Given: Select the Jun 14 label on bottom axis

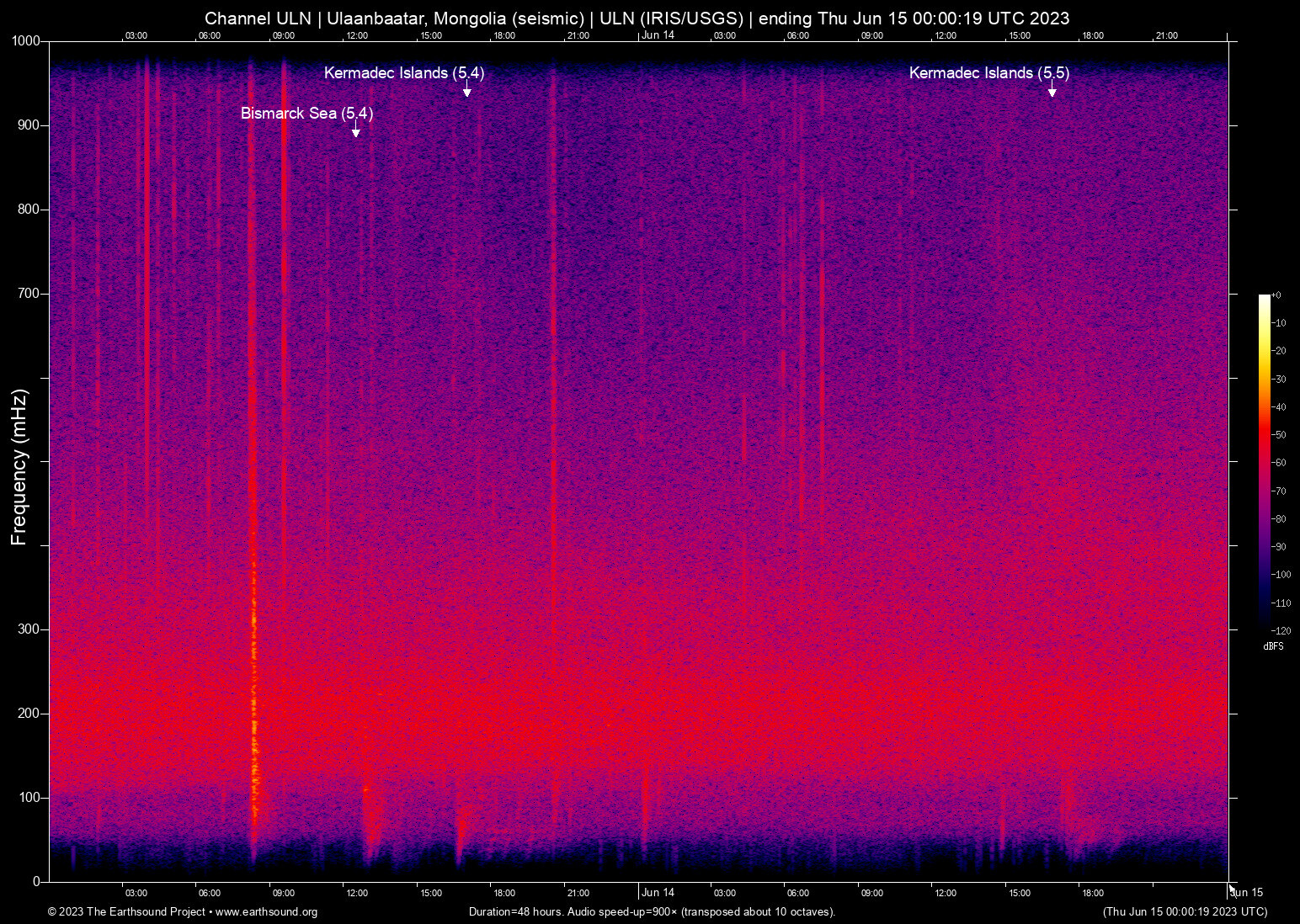Looking at the screenshot, I should point(658,893).
